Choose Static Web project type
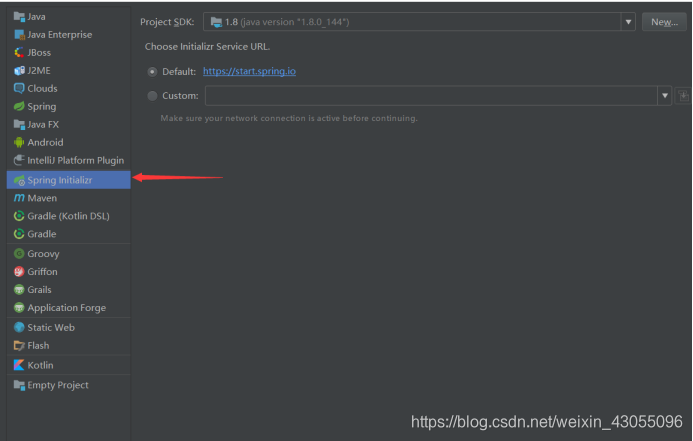This screenshot has width=693, height=441. pyautogui.click(x=69, y=327)
